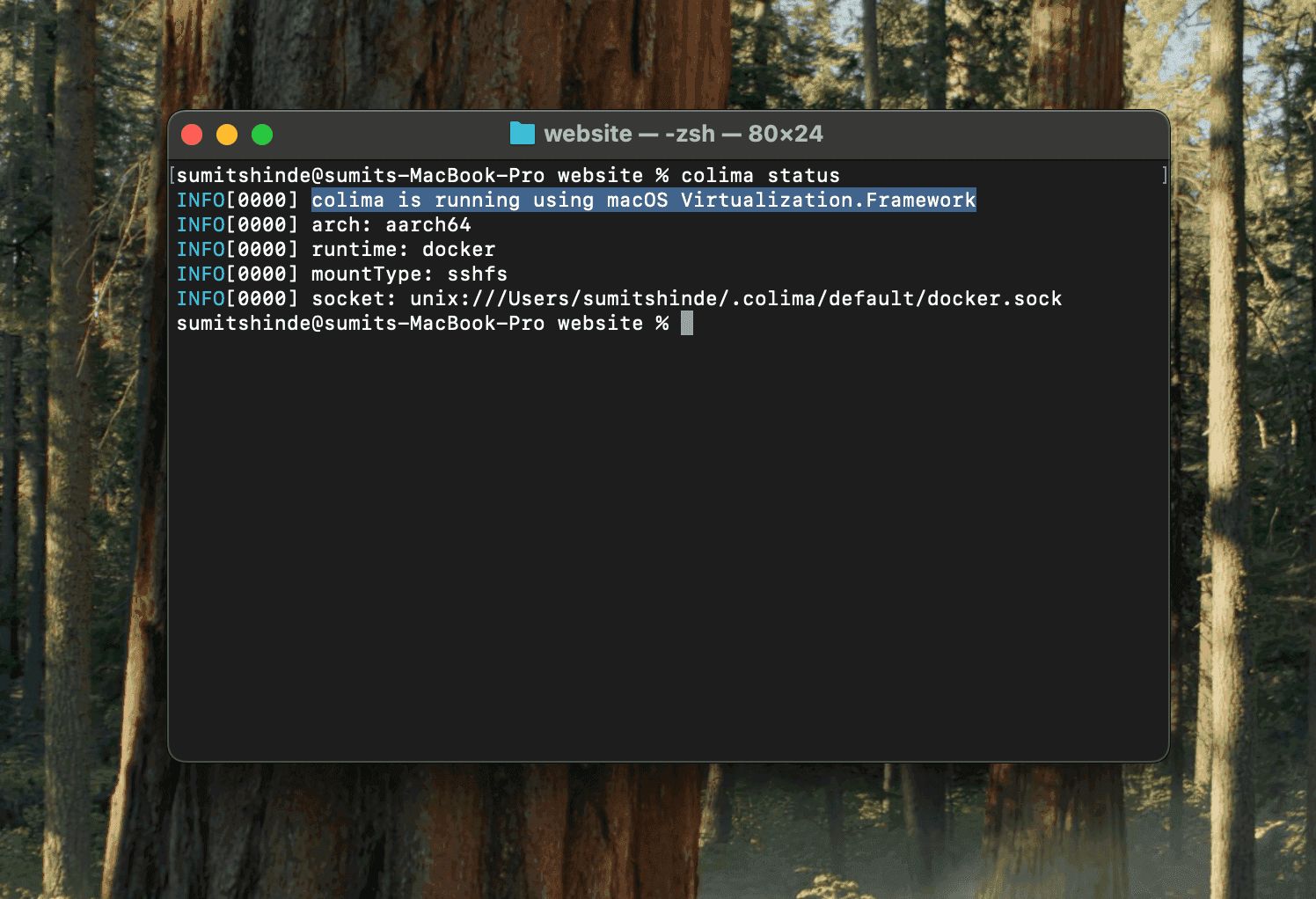Click the colima status command text
The width and height of the screenshot is (1316, 899).
pyautogui.click(x=762, y=175)
